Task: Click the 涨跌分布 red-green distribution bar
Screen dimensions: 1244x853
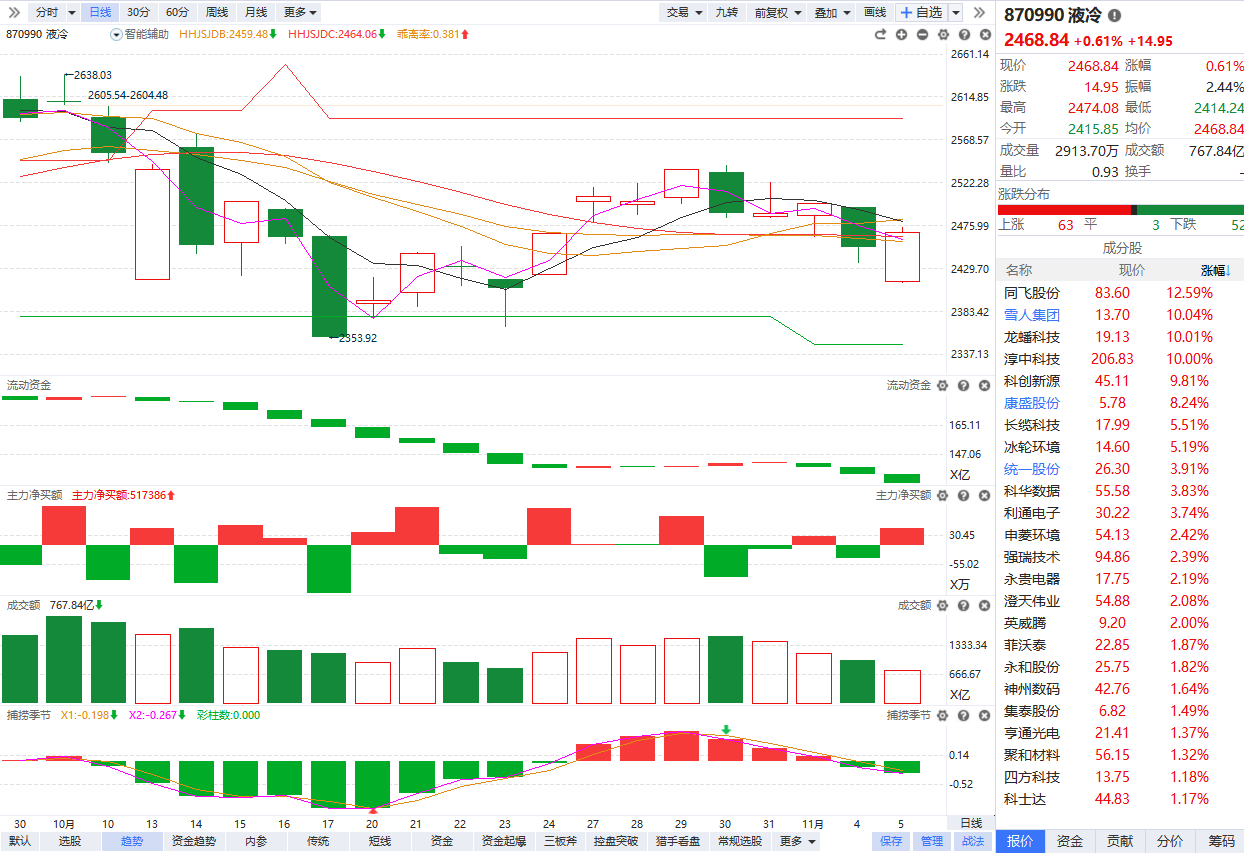Action: (1121, 210)
